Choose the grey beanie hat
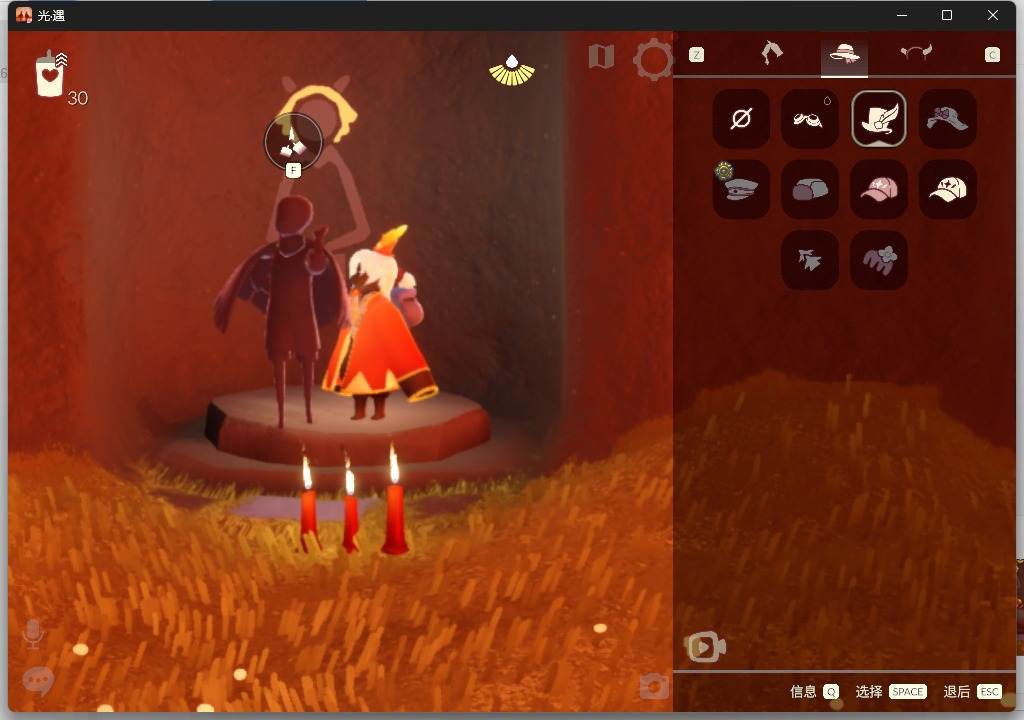Image resolution: width=1024 pixels, height=720 pixels. click(810, 189)
